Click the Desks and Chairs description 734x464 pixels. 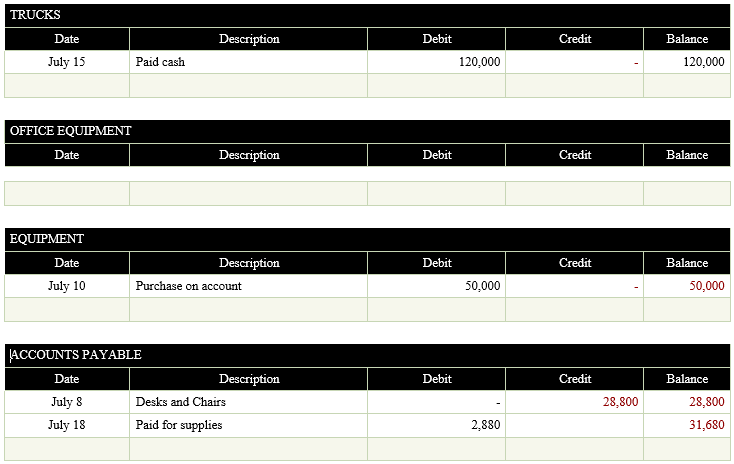tap(180, 402)
